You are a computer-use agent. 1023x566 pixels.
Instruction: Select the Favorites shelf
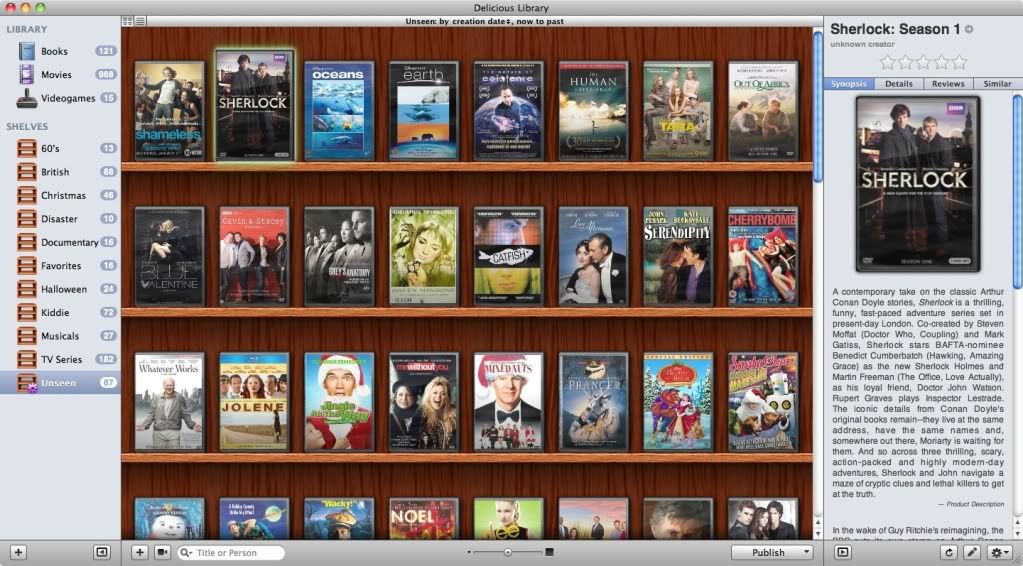coord(60,265)
